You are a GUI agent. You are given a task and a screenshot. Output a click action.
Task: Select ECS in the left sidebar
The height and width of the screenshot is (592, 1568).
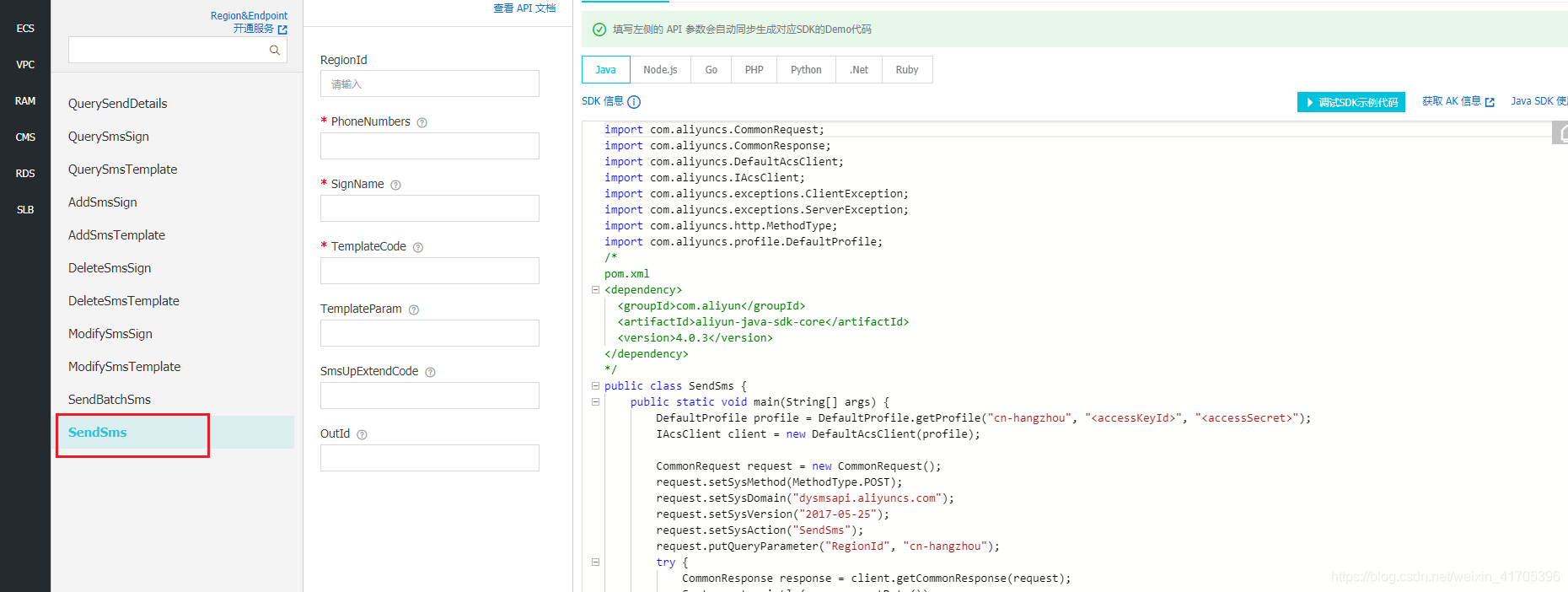pos(25,29)
